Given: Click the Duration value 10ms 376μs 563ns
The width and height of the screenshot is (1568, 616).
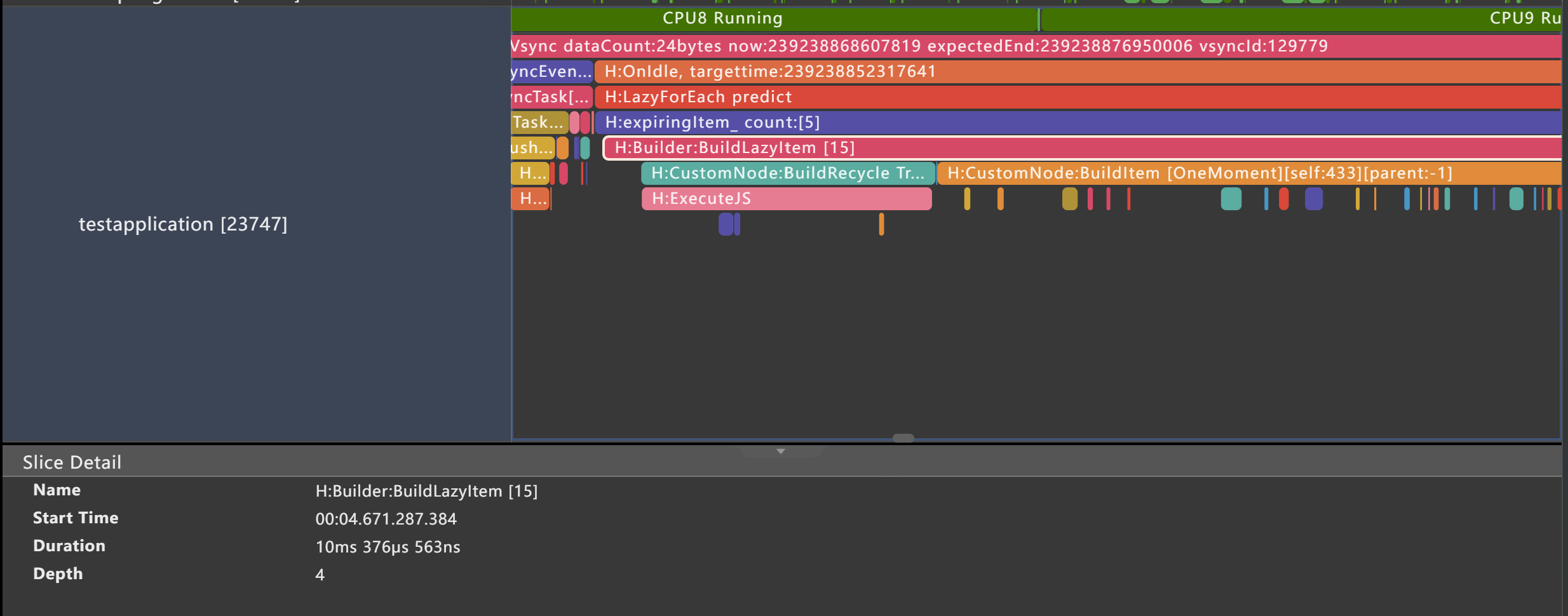Looking at the screenshot, I should (388, 547).
